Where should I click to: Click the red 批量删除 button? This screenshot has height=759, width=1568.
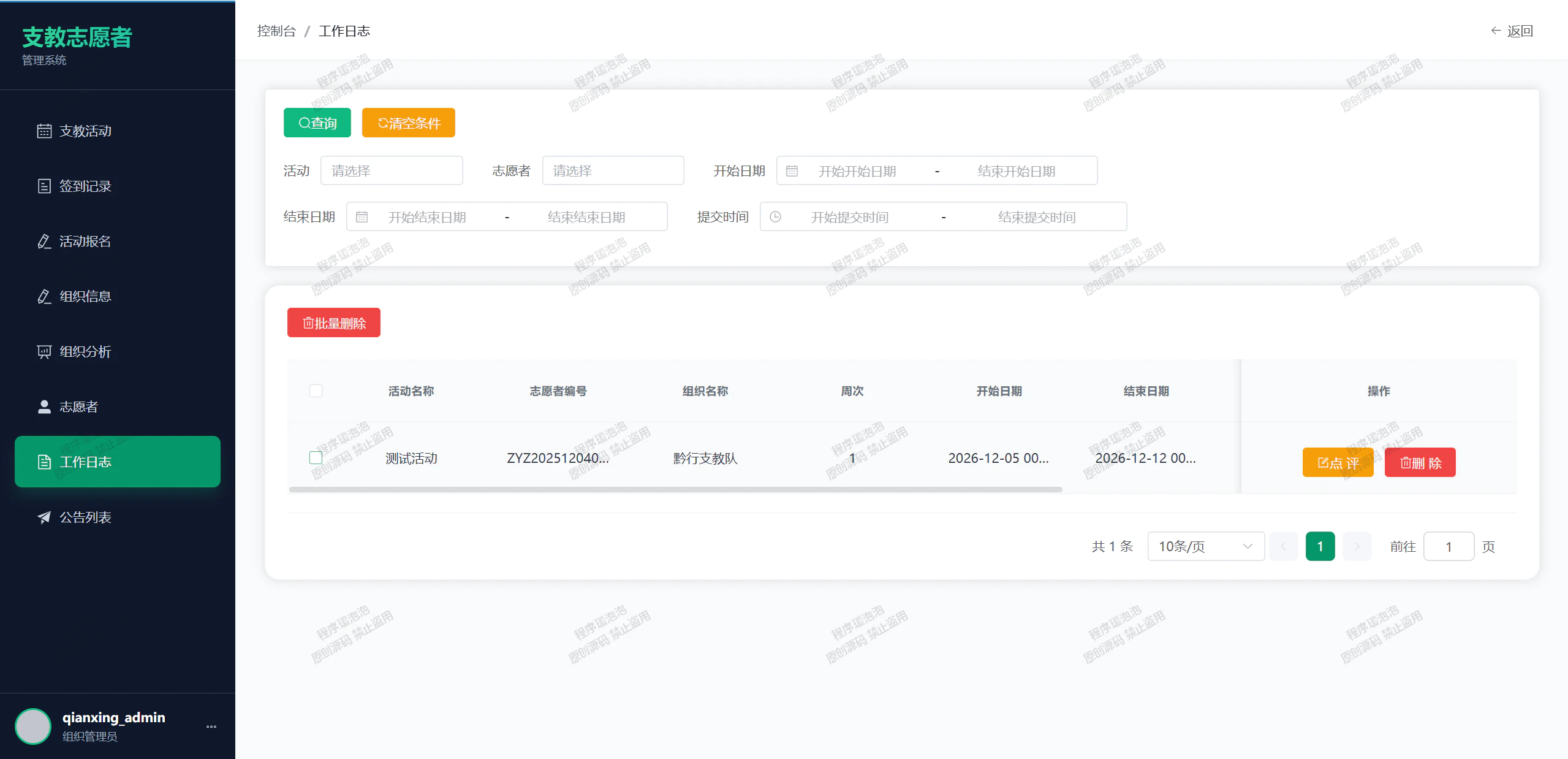pos(334,322)
